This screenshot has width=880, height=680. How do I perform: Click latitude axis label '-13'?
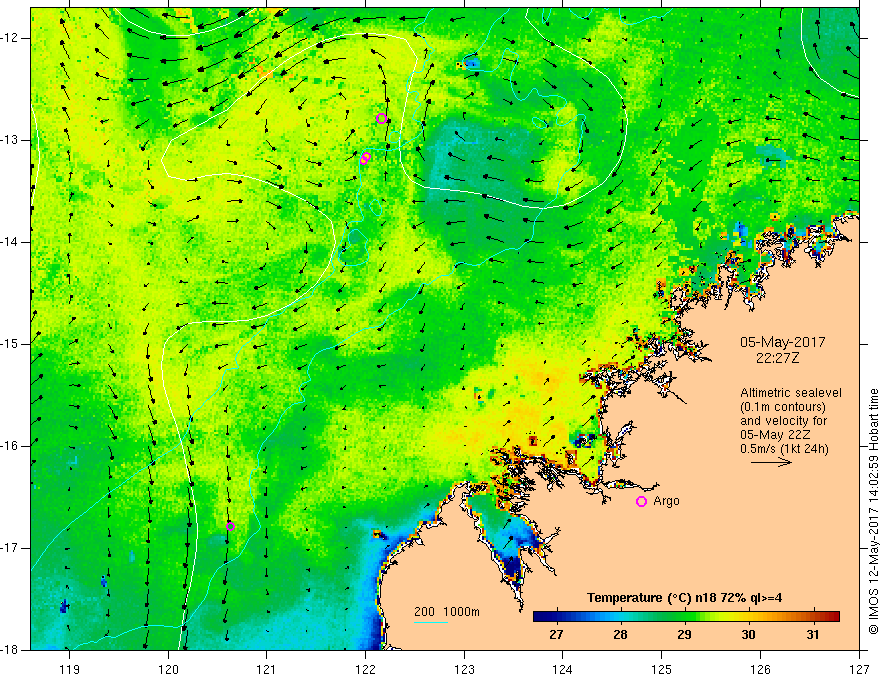tap(10, 140)
